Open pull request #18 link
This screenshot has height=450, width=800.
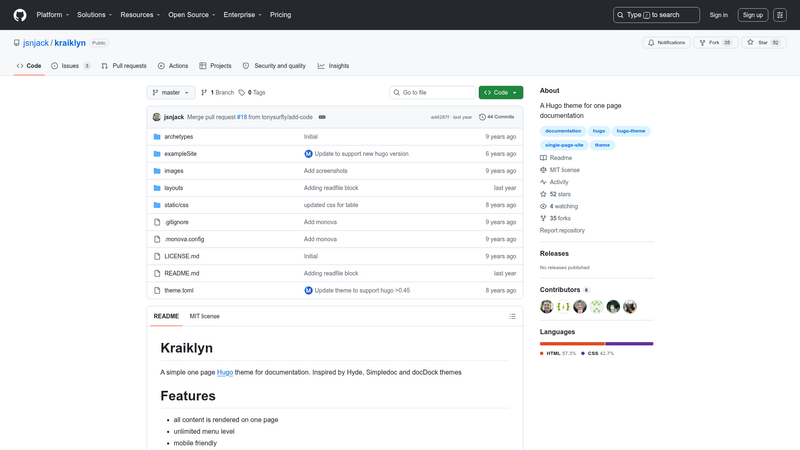tap(242, 117)
